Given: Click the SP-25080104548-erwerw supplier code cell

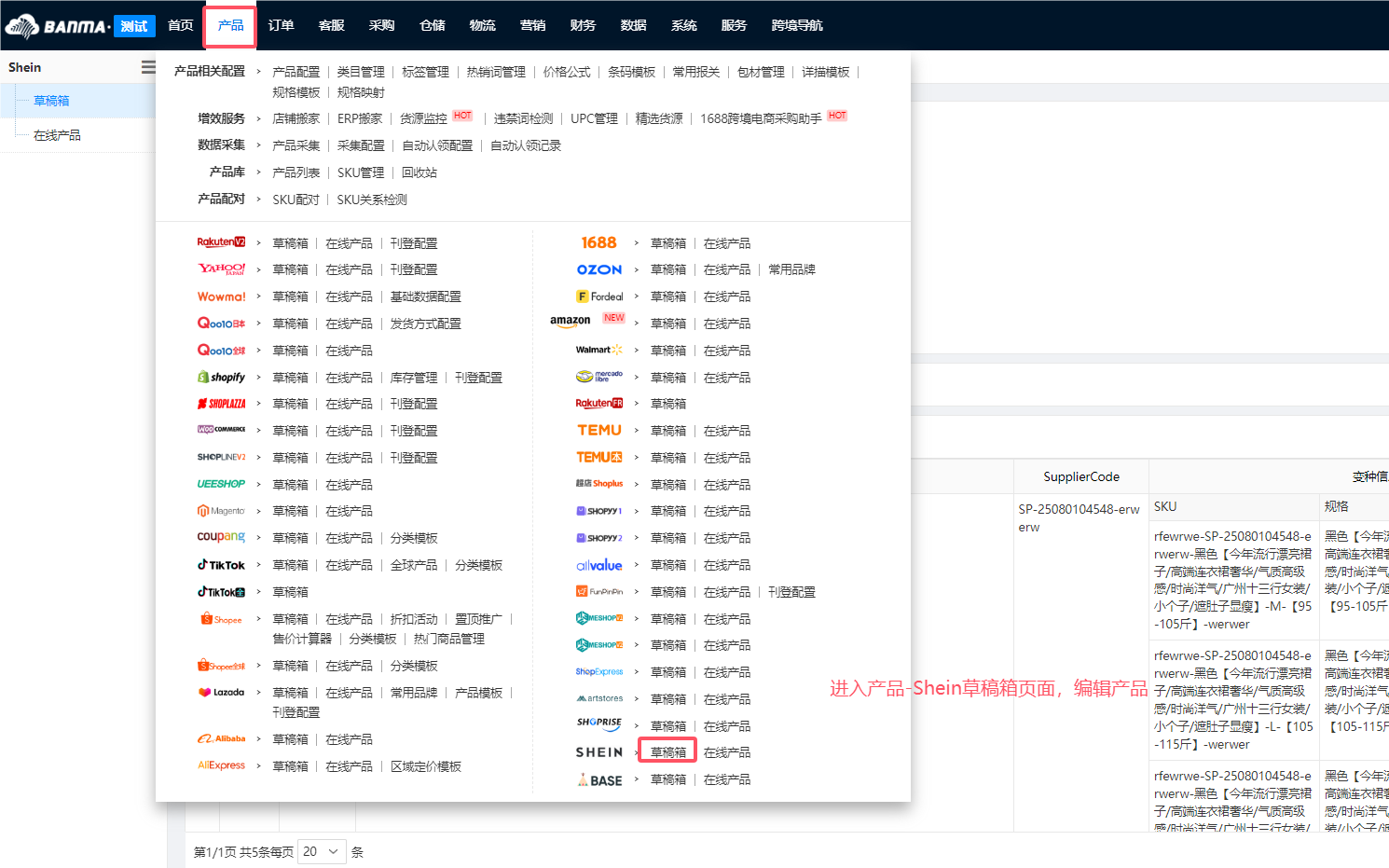Looking at the screenshot, I should point(1079,518).
